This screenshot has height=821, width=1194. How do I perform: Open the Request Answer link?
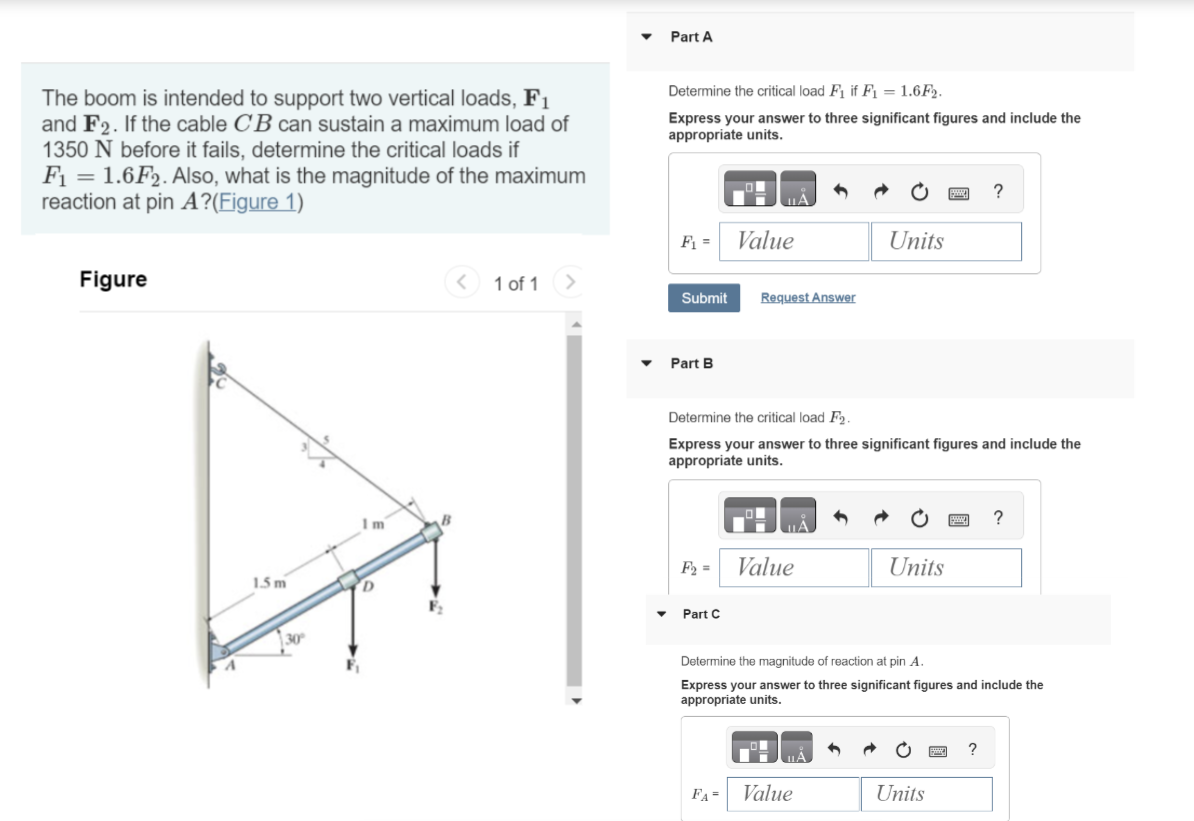[807, 297]
